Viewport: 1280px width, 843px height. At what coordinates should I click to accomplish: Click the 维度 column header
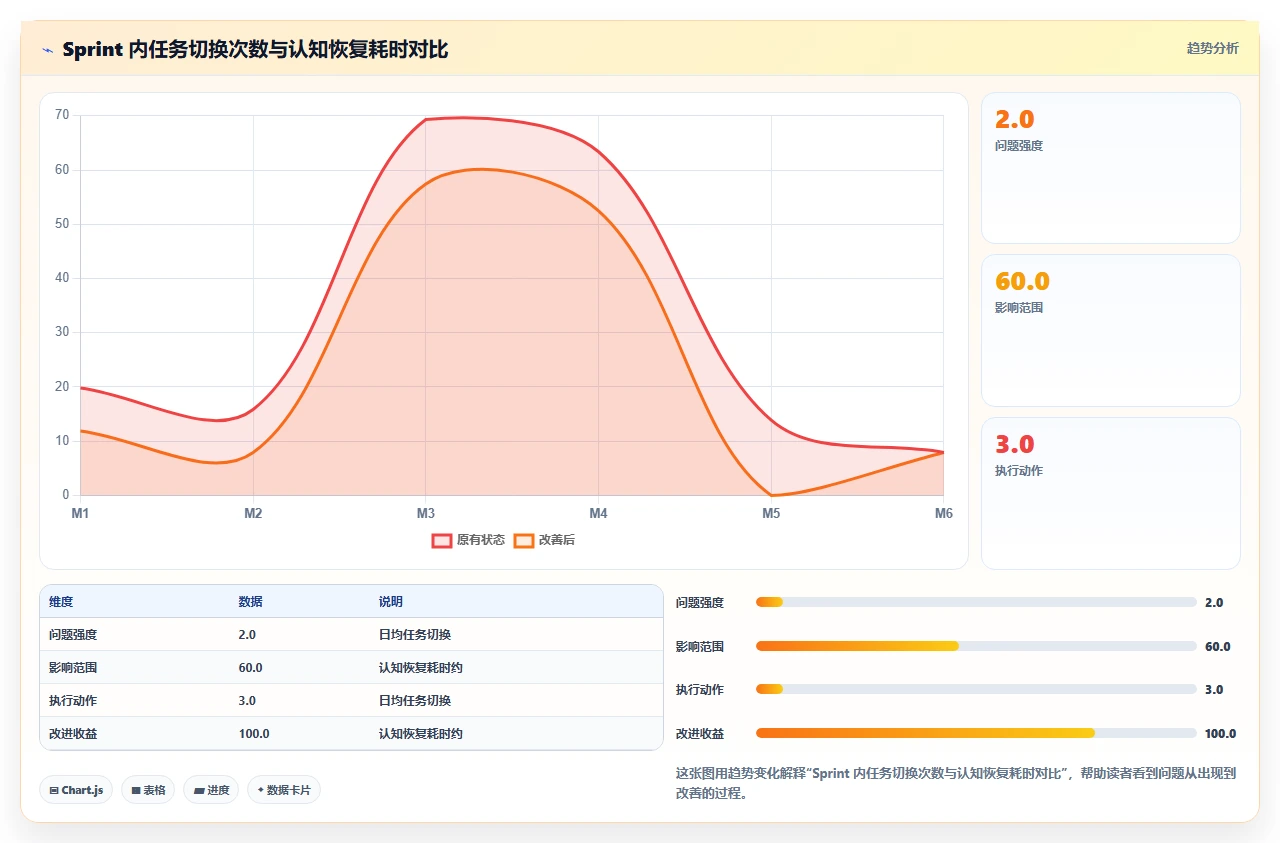tap(61, 602)
